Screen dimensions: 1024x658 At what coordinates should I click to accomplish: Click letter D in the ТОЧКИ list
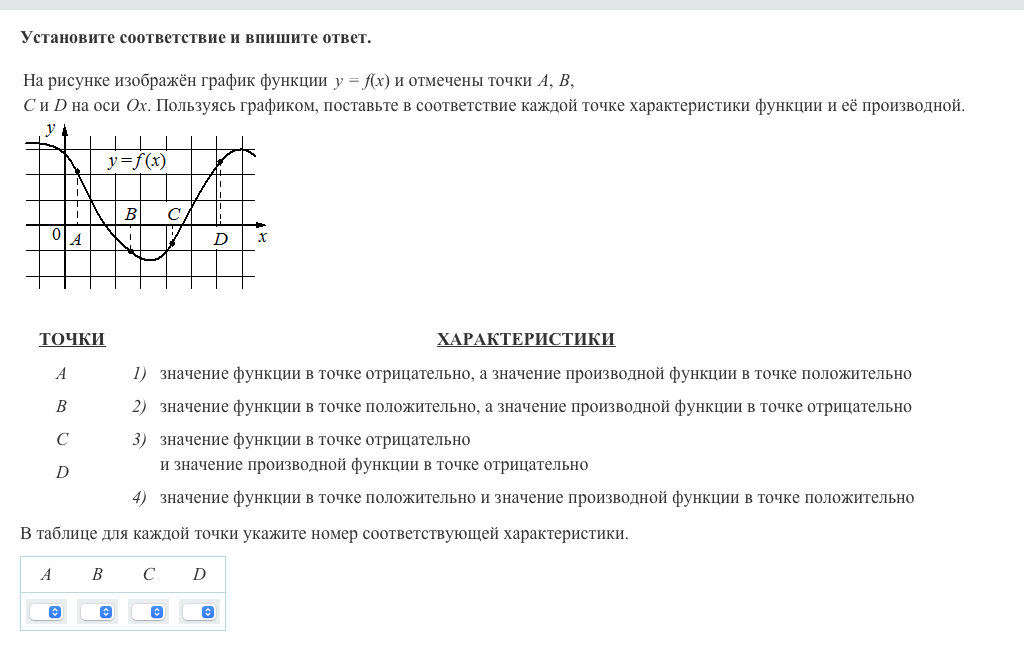(x=62, y=472)
